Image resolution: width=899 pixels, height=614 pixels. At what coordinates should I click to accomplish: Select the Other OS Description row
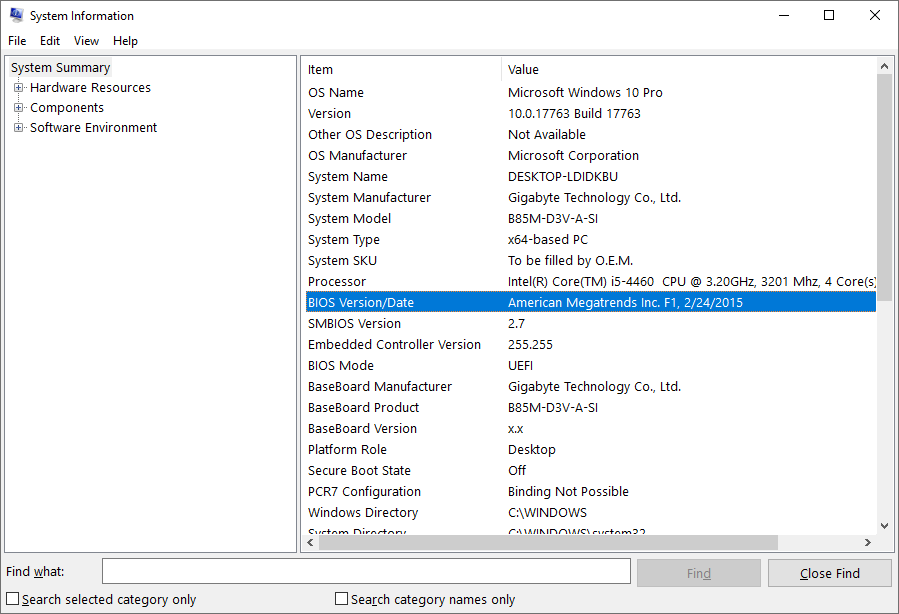tap(591, 135)
